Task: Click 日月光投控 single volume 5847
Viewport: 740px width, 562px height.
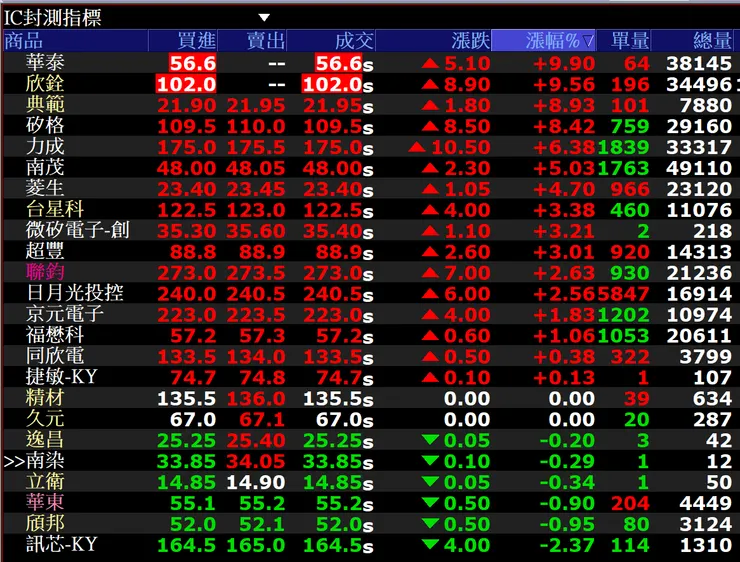Action: point(623,294)
